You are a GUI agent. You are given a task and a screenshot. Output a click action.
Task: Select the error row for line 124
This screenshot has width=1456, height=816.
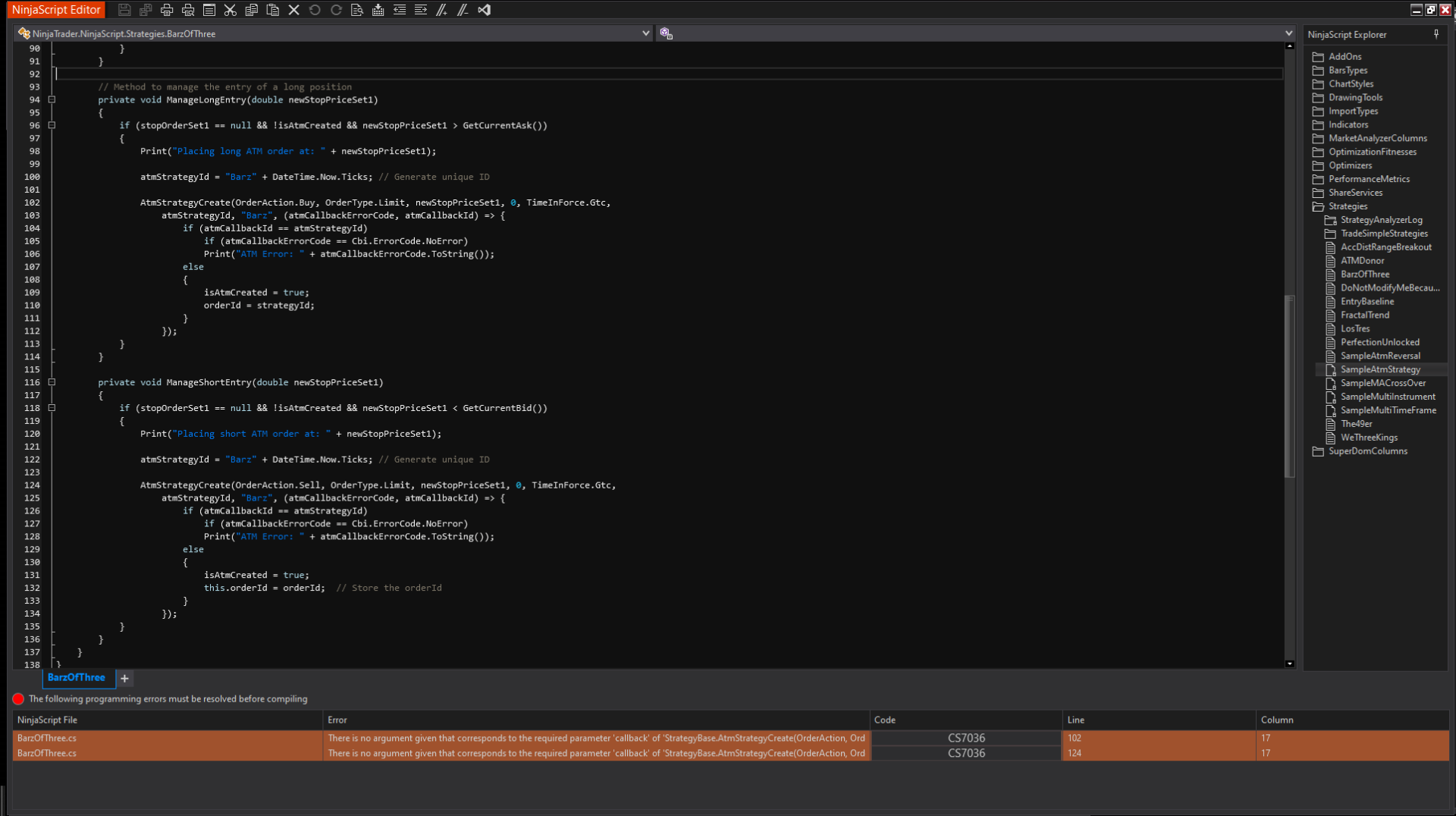point(731,753)
